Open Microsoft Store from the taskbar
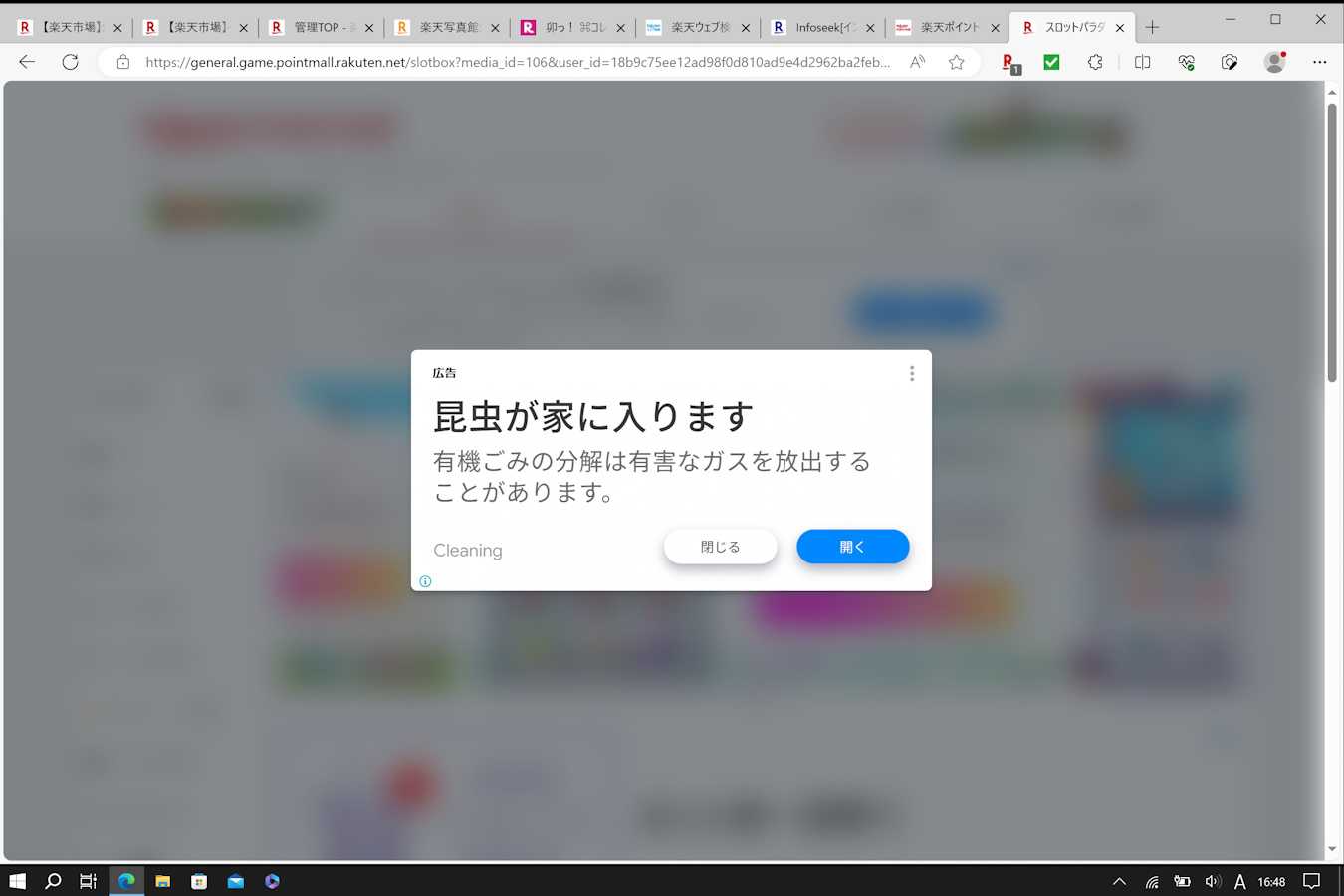The height and width of the screenshot is (896, 1344). pyautogui.click(x=199, y=881)
